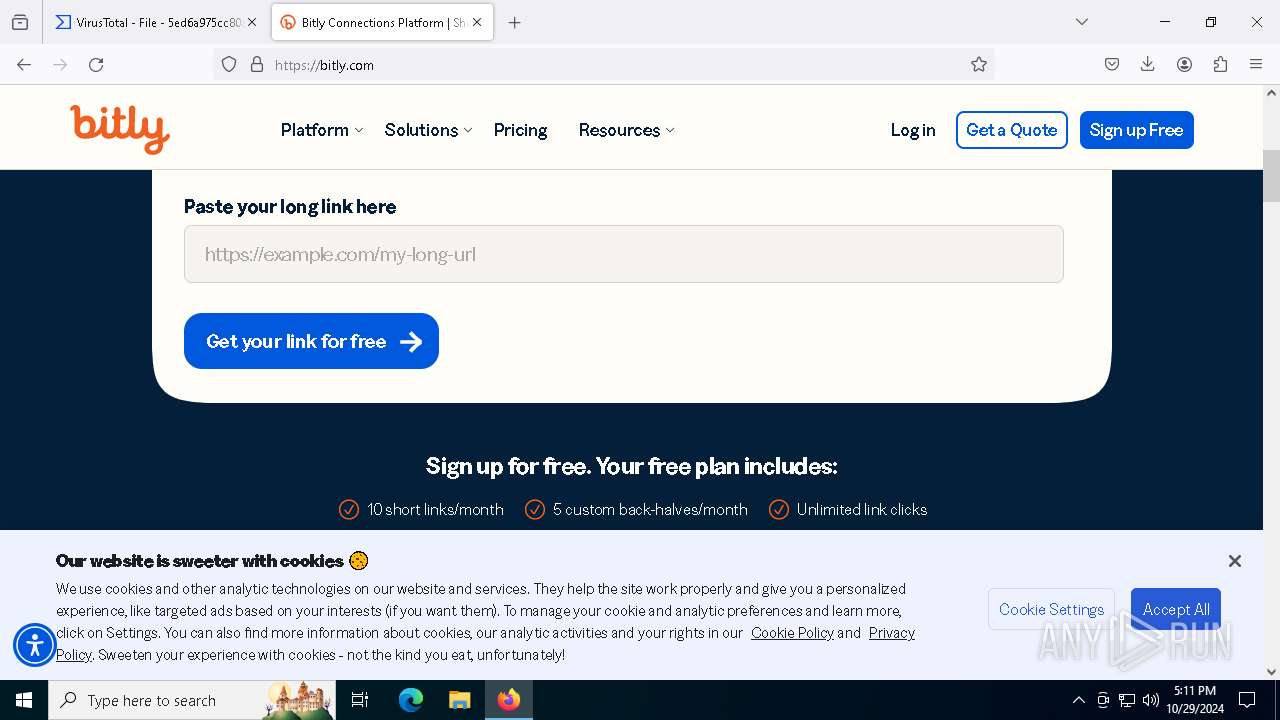Accept all cookies
Viewport: 1280px width, 720px height.
pos(1176,609)
